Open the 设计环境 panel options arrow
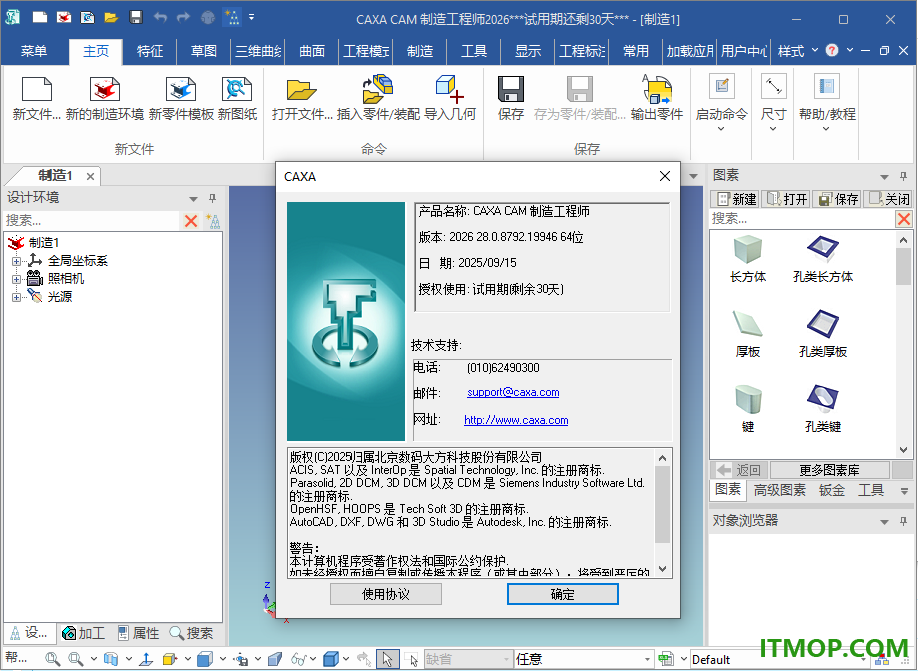Viewport: 918px width, 671px height. [x=193, y=198]
